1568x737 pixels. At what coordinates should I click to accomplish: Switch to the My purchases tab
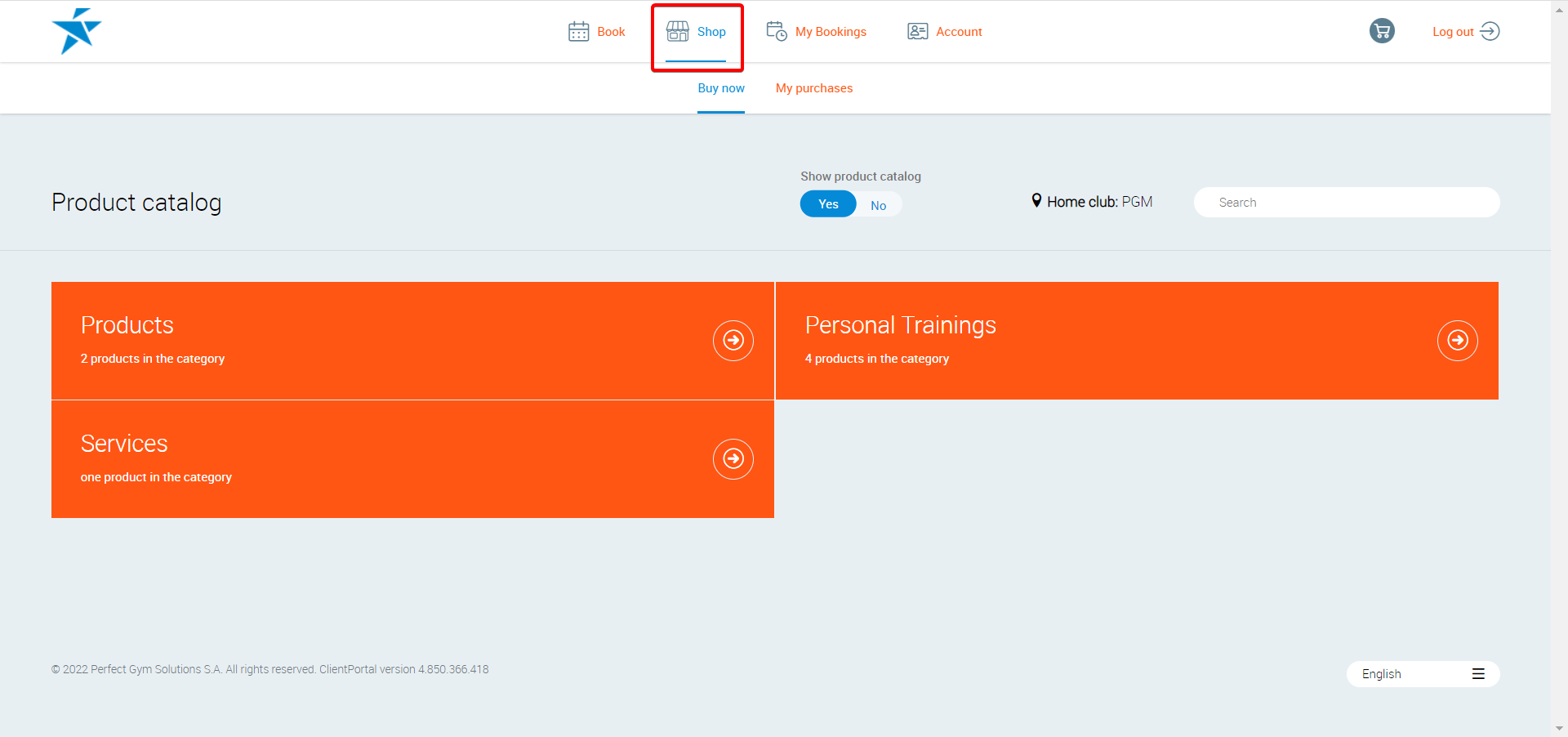[813, 88]
